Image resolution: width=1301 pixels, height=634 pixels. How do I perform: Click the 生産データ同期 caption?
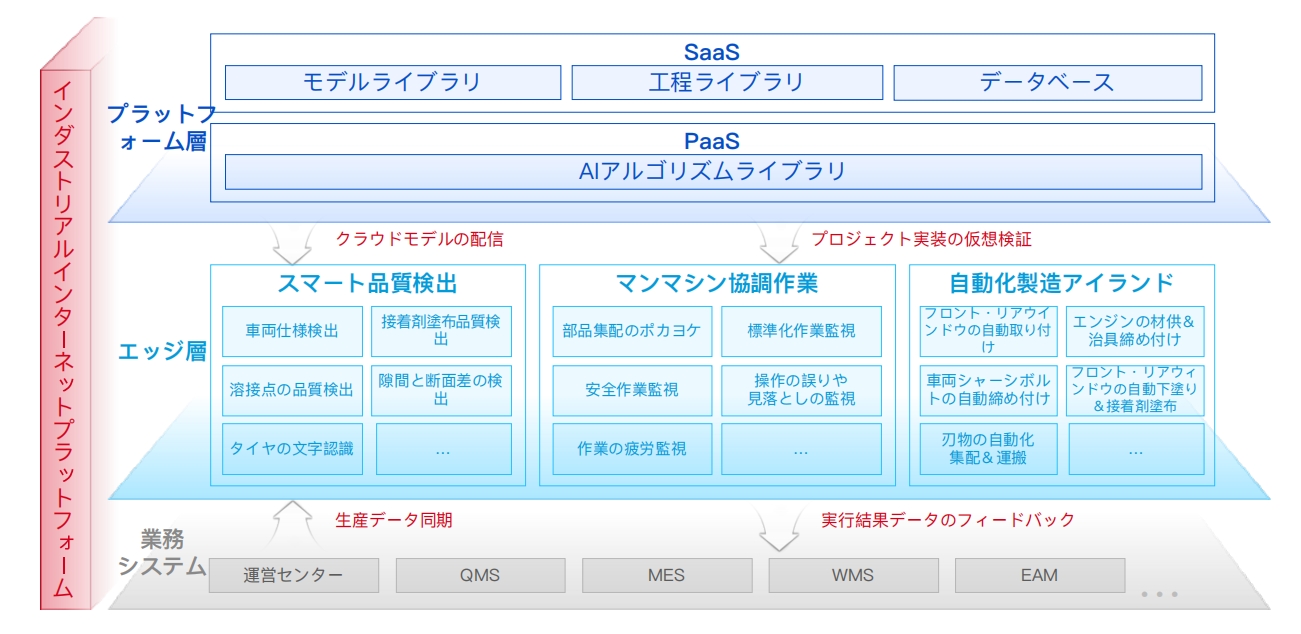(394, 520)
